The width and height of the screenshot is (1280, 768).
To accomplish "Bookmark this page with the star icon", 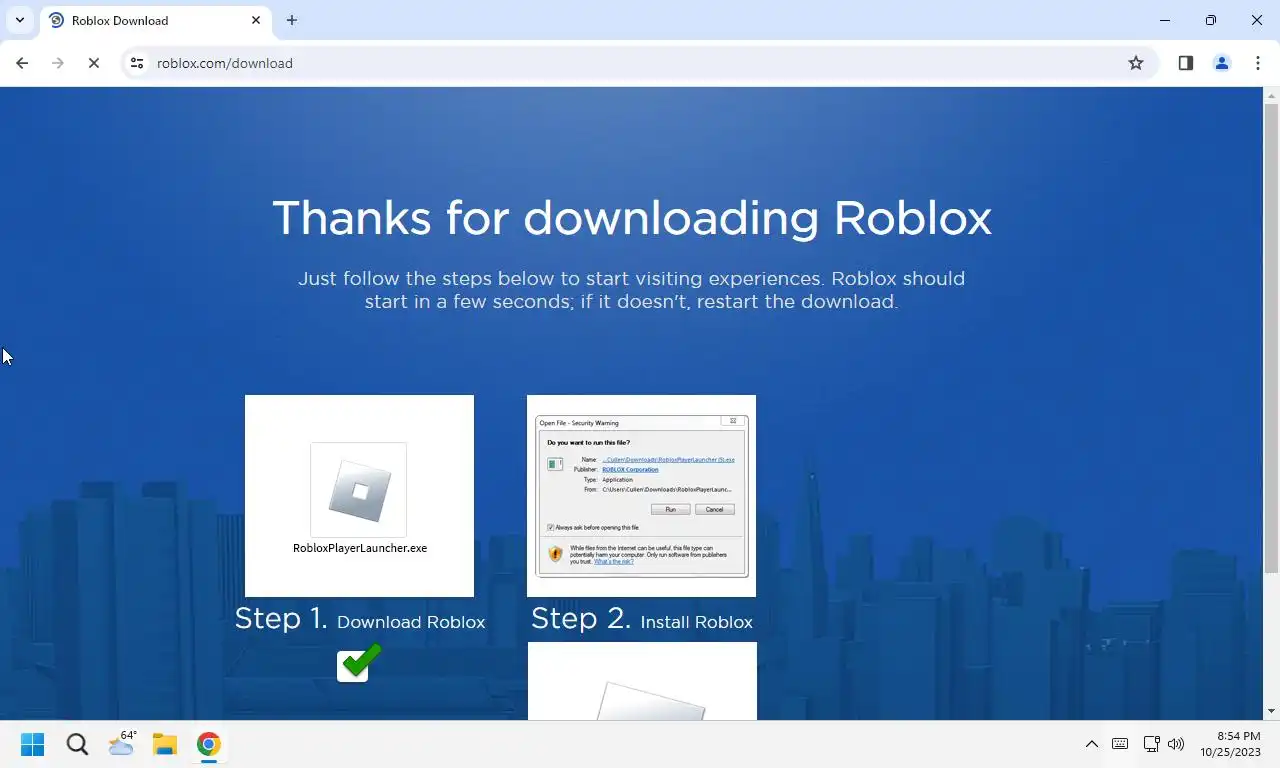I will (x=1136, y=63).
